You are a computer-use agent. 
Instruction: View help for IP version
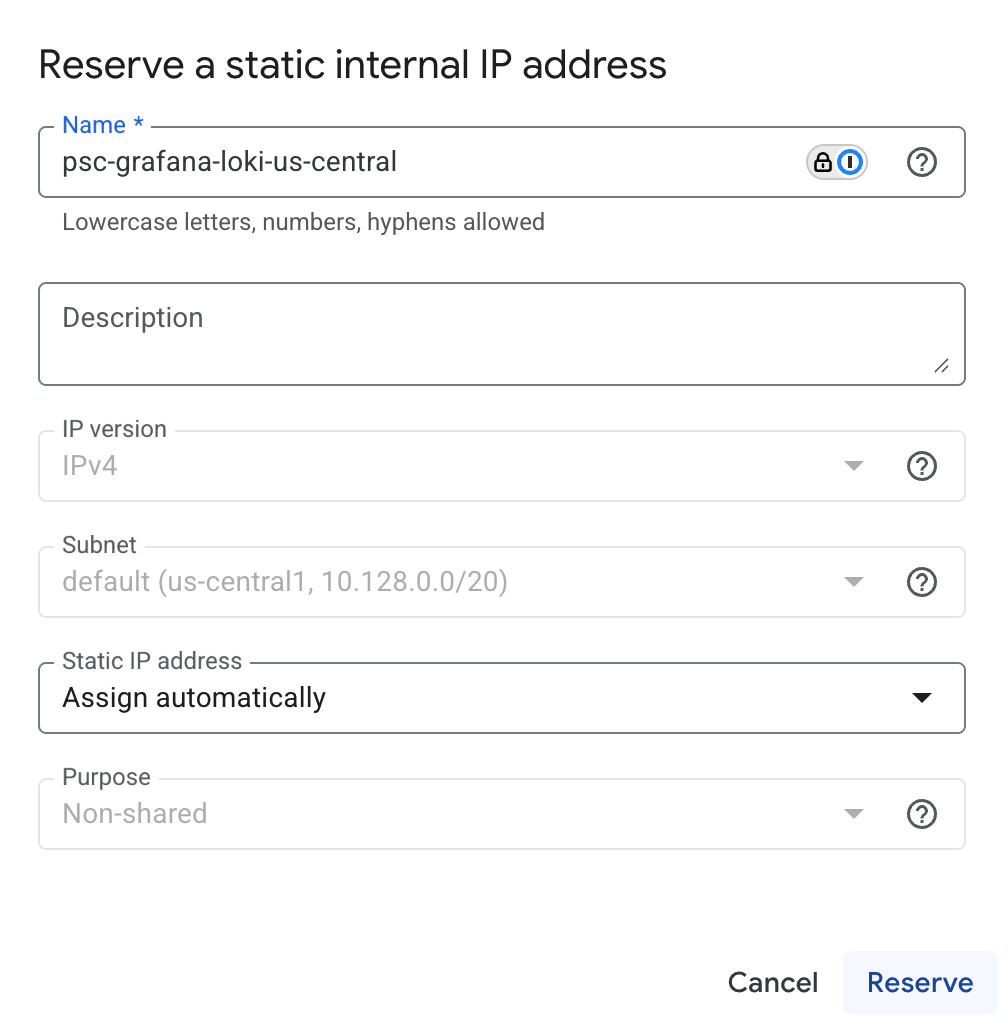(x=921, y=466)
